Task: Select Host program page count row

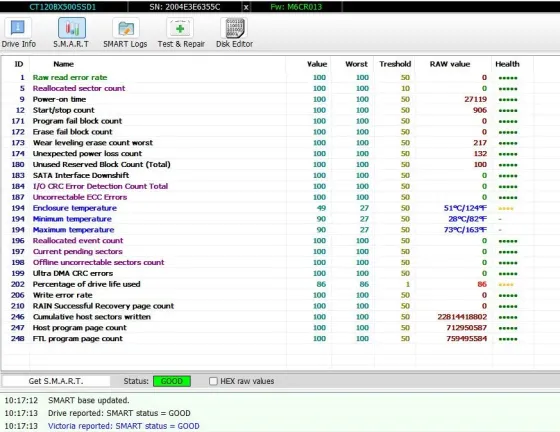Action: tap(268, 328)
